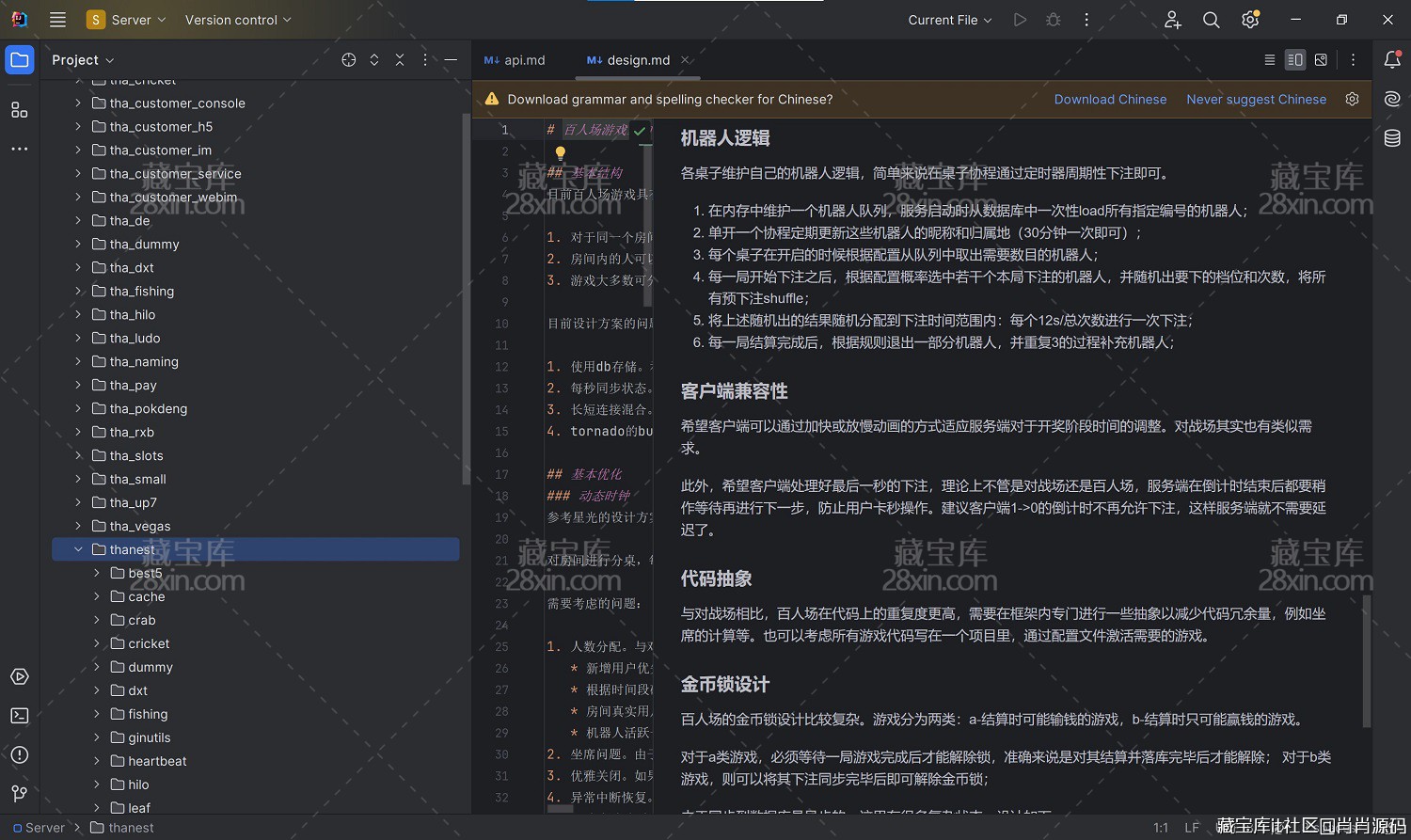The image size is (1411, 840).
Task: Open Project view selector dropdown
Action: [x=83, y=60]
